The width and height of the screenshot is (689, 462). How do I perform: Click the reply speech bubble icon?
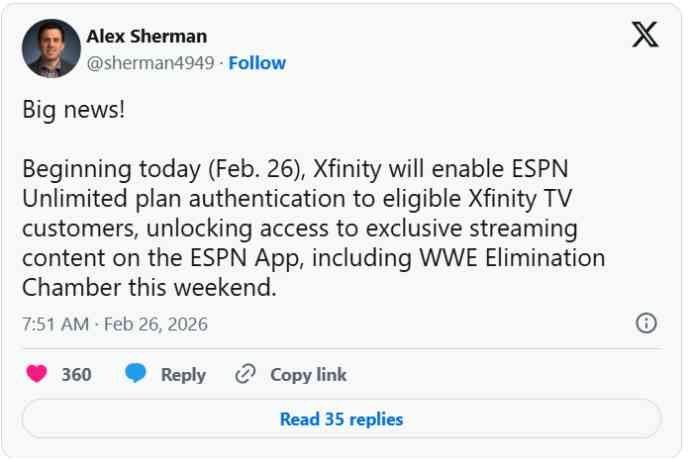pos(136,375)
